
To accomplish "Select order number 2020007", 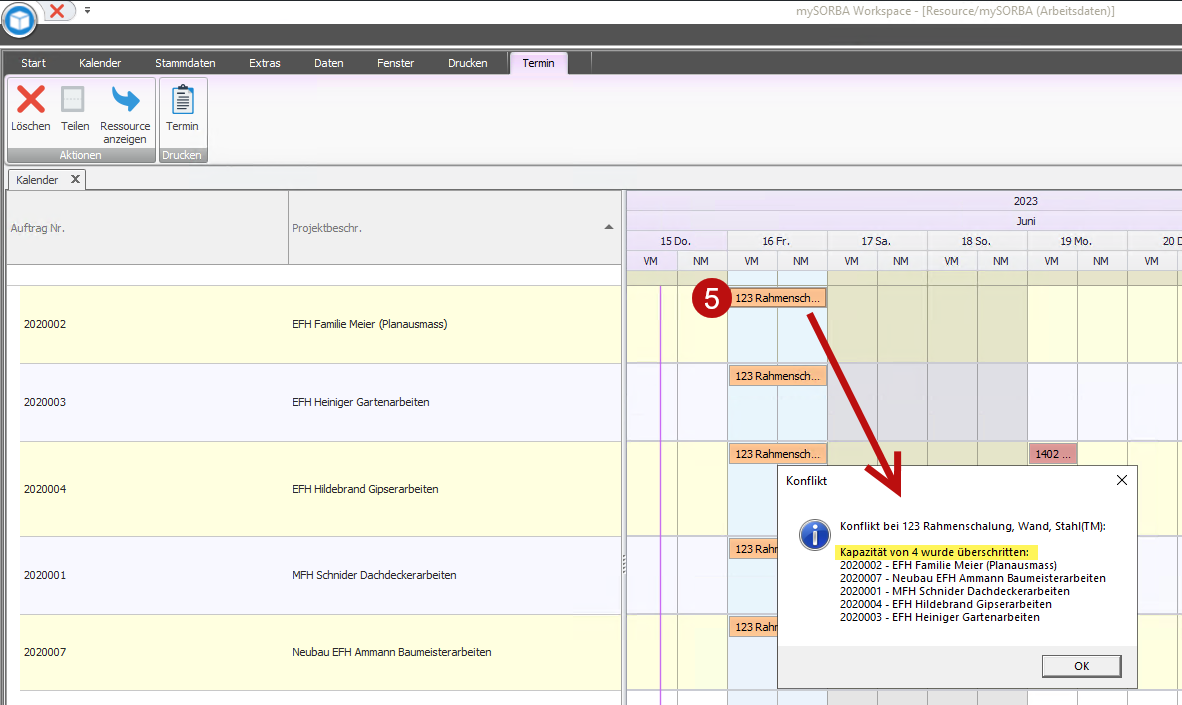I will tap(44, 652).
